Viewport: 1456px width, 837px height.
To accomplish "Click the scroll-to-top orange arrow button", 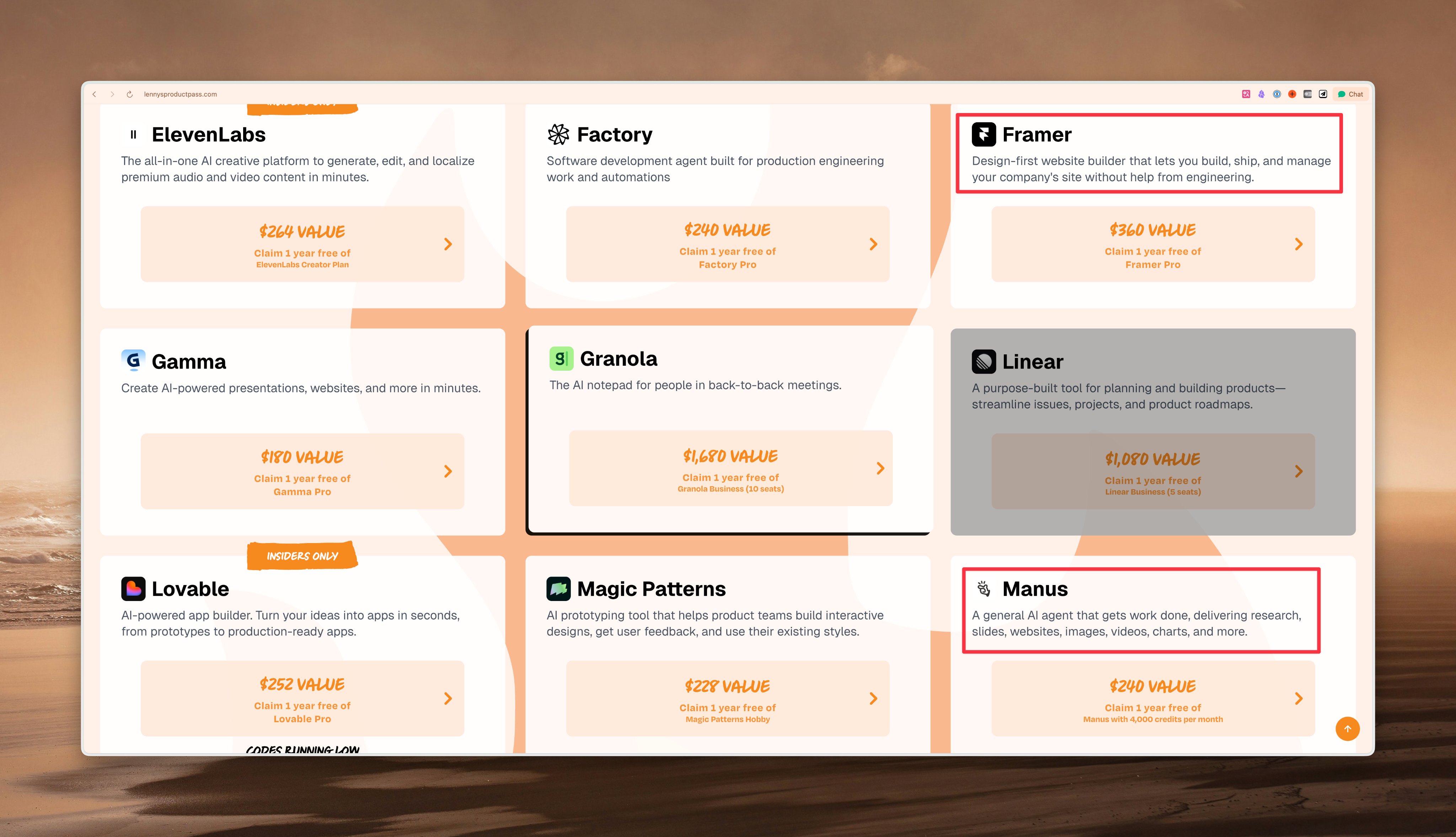I will (1347, 729).
